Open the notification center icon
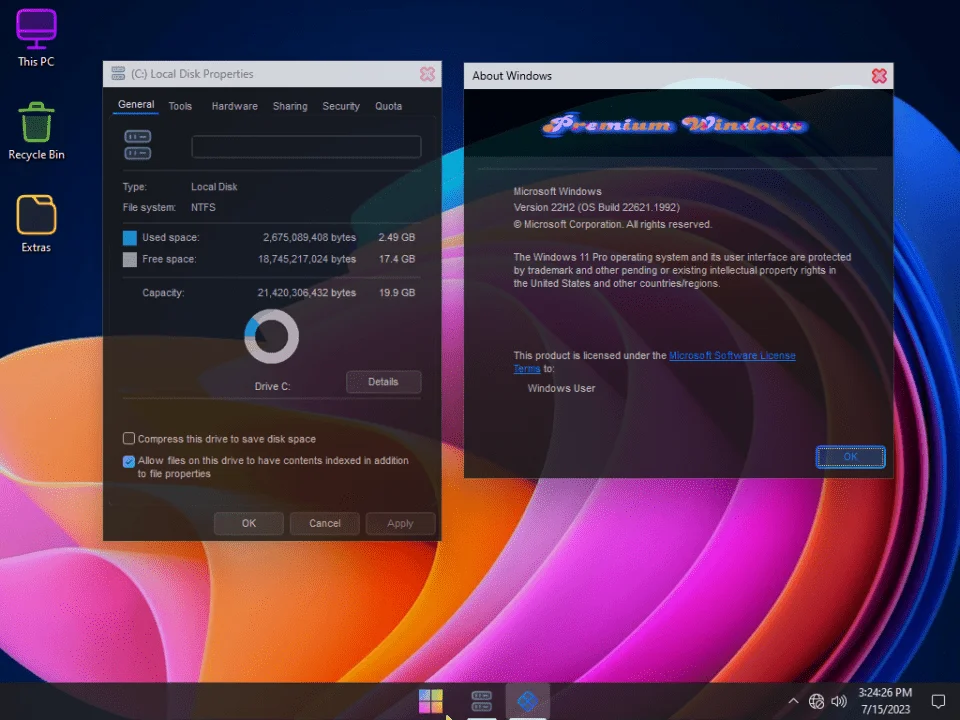 click(x=938, y=701)
